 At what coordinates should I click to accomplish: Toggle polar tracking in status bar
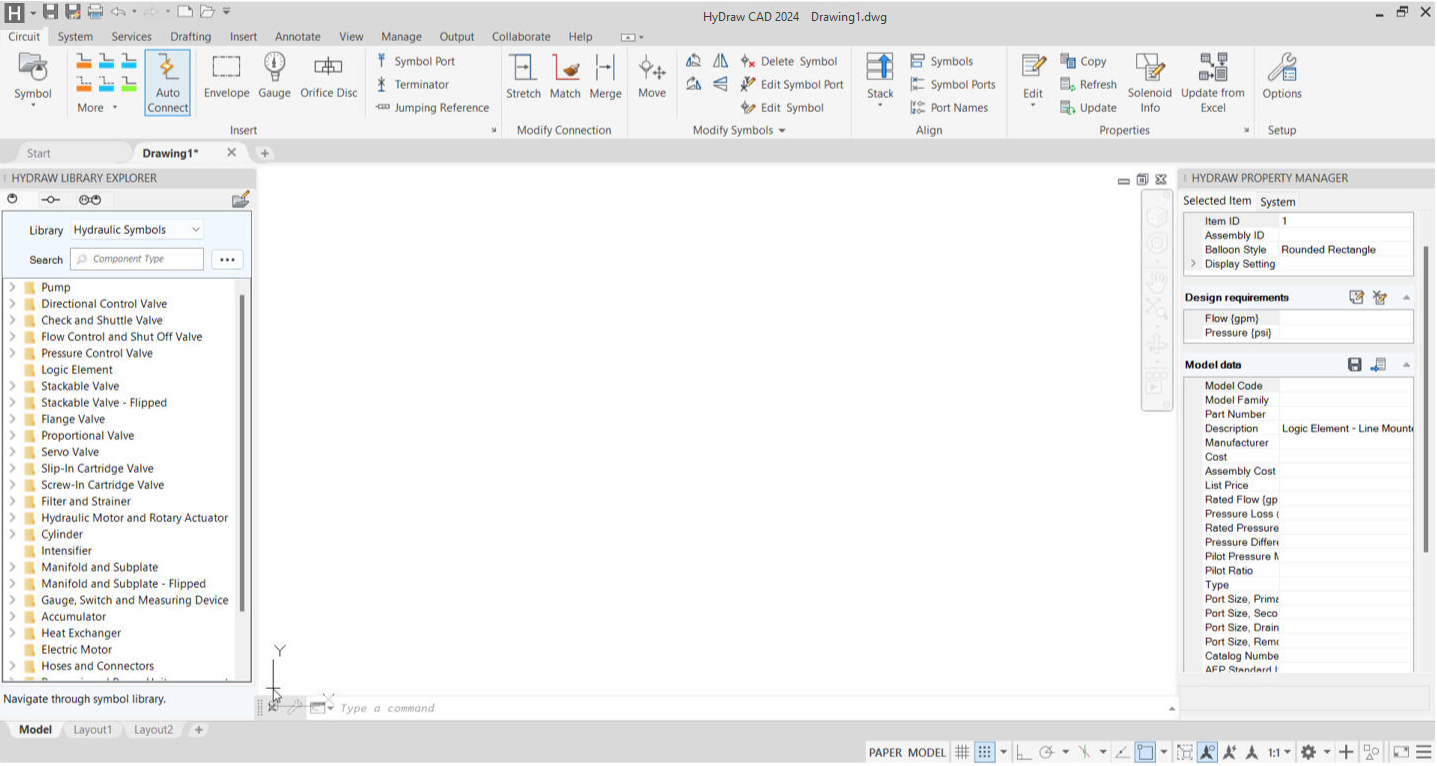tap(1047, 753)
